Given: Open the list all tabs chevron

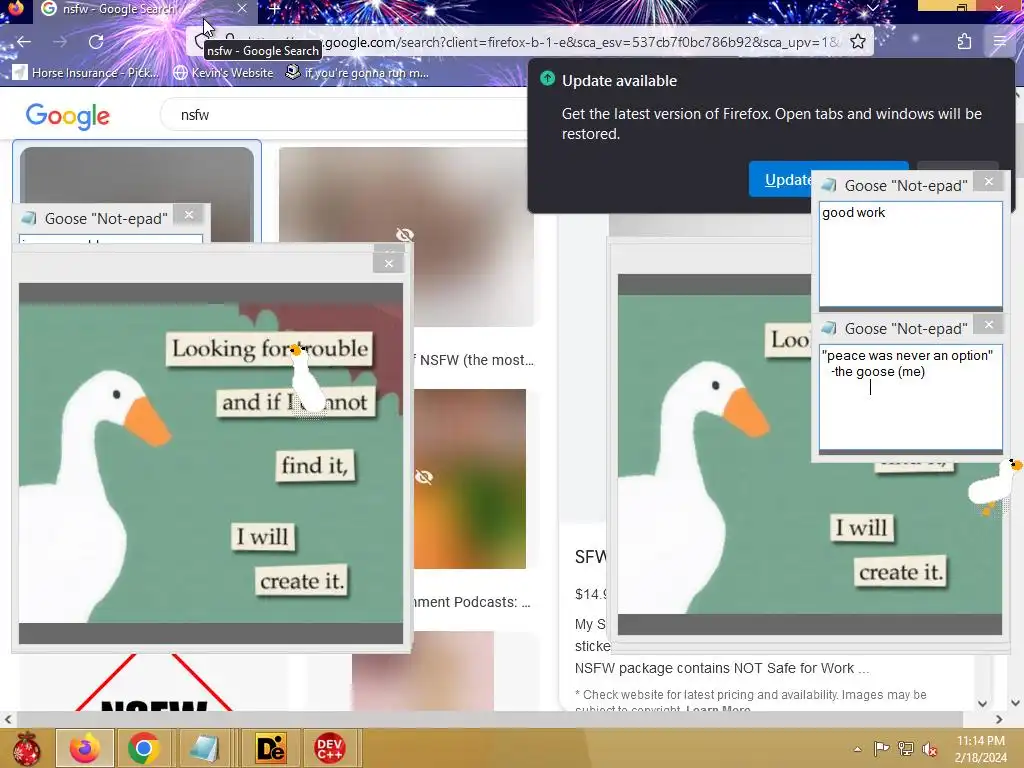Looking at the screenshot, I should 872,8.
